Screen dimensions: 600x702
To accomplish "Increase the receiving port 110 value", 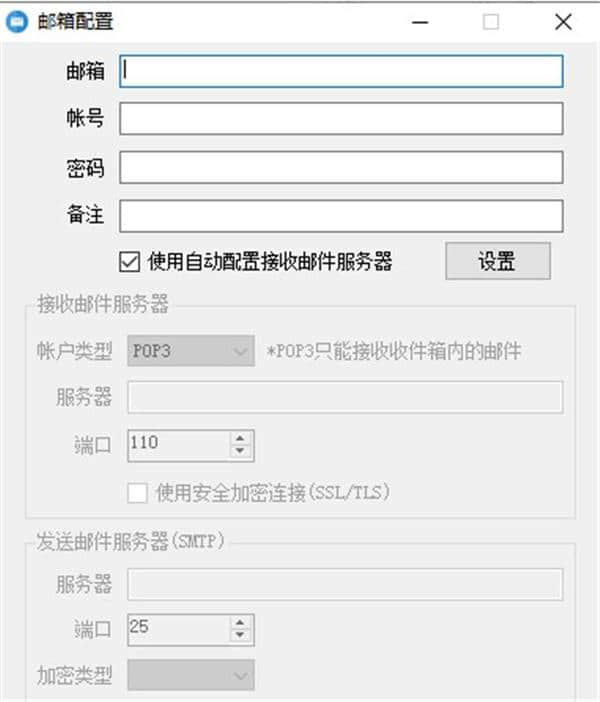I will coord(241,438).
